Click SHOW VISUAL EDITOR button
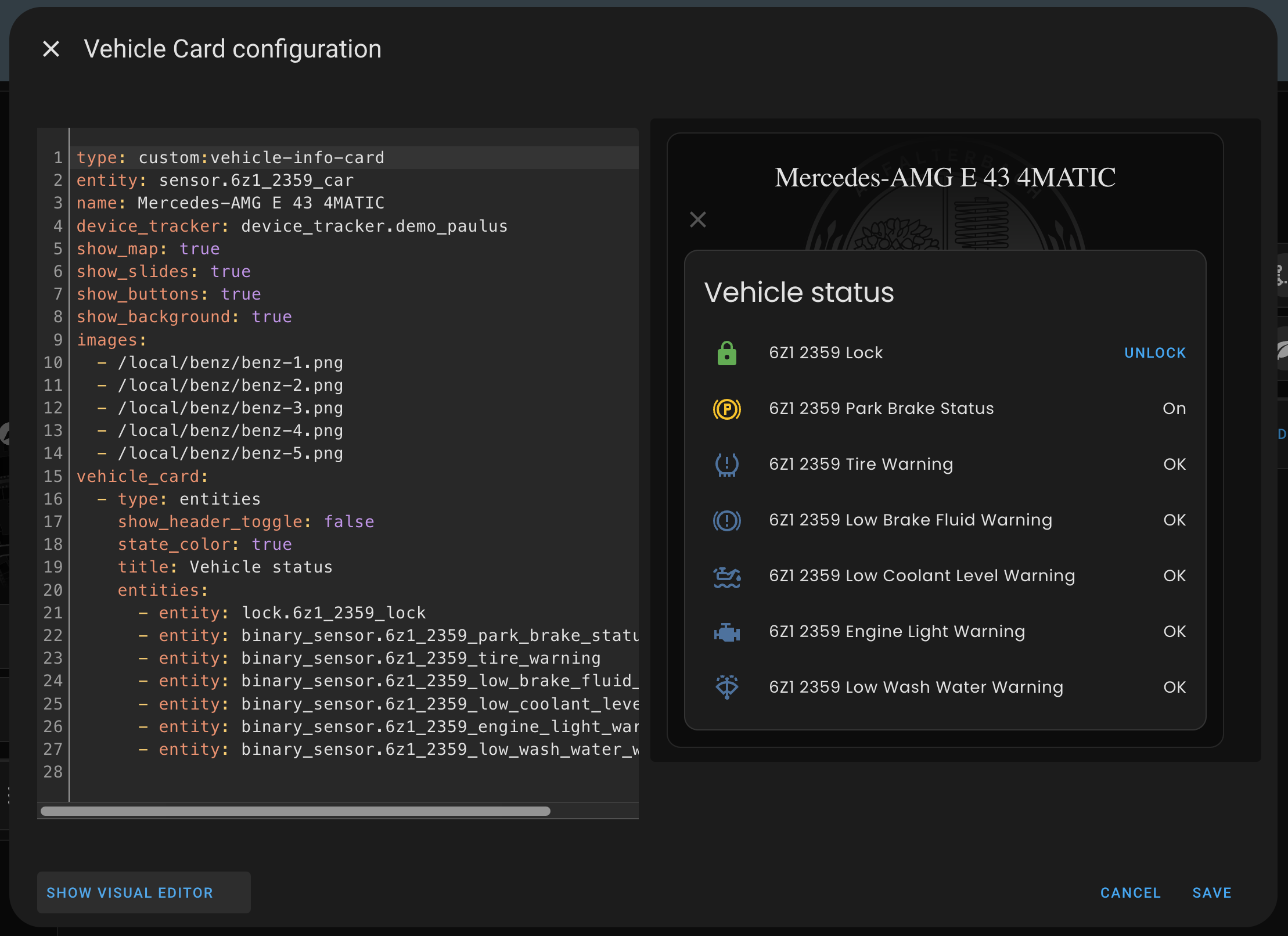This screenshot has width=1288, height=936. pyautogui.click(x=130, y=892)
